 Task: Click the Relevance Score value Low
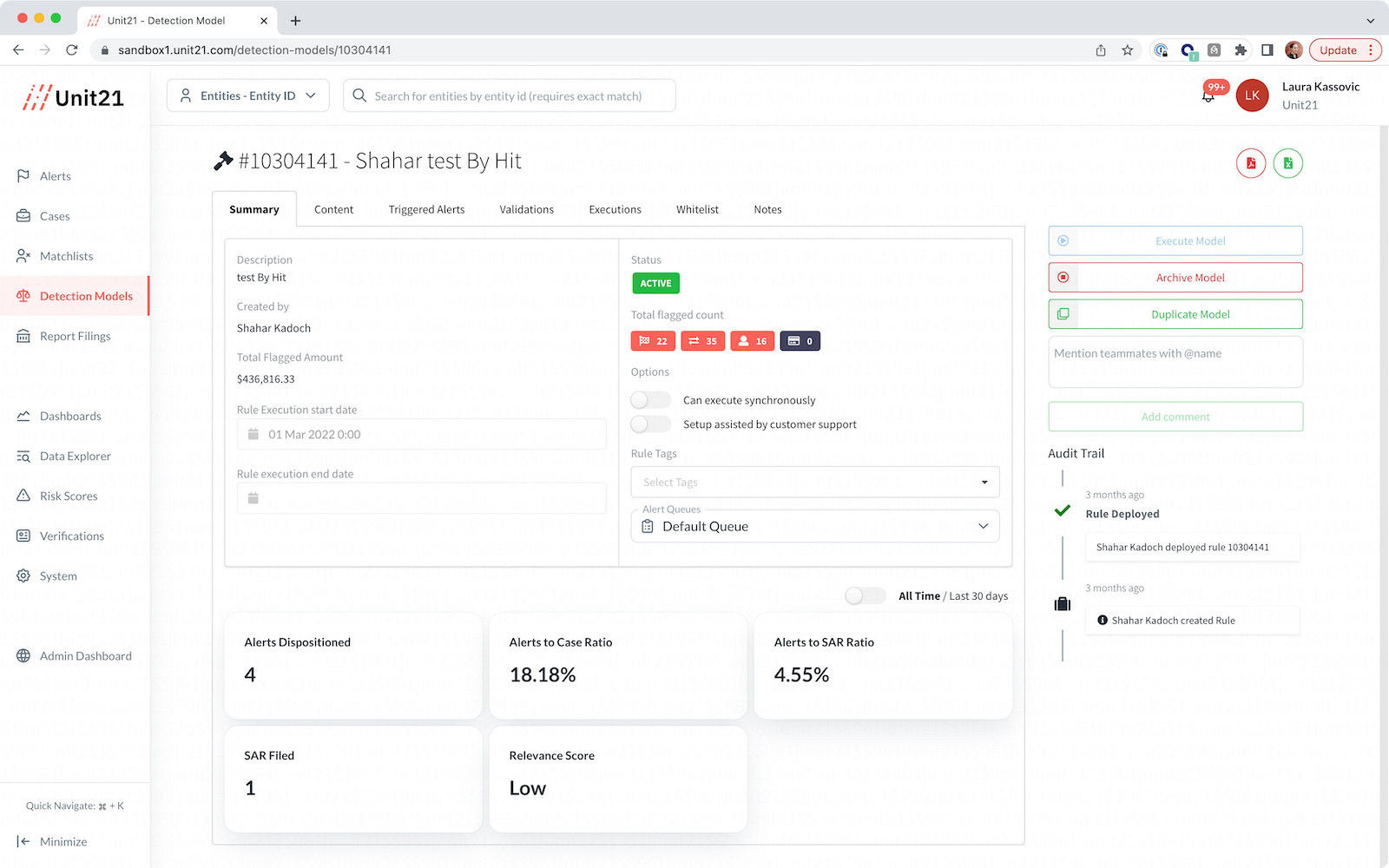click(x=528, y=789)
